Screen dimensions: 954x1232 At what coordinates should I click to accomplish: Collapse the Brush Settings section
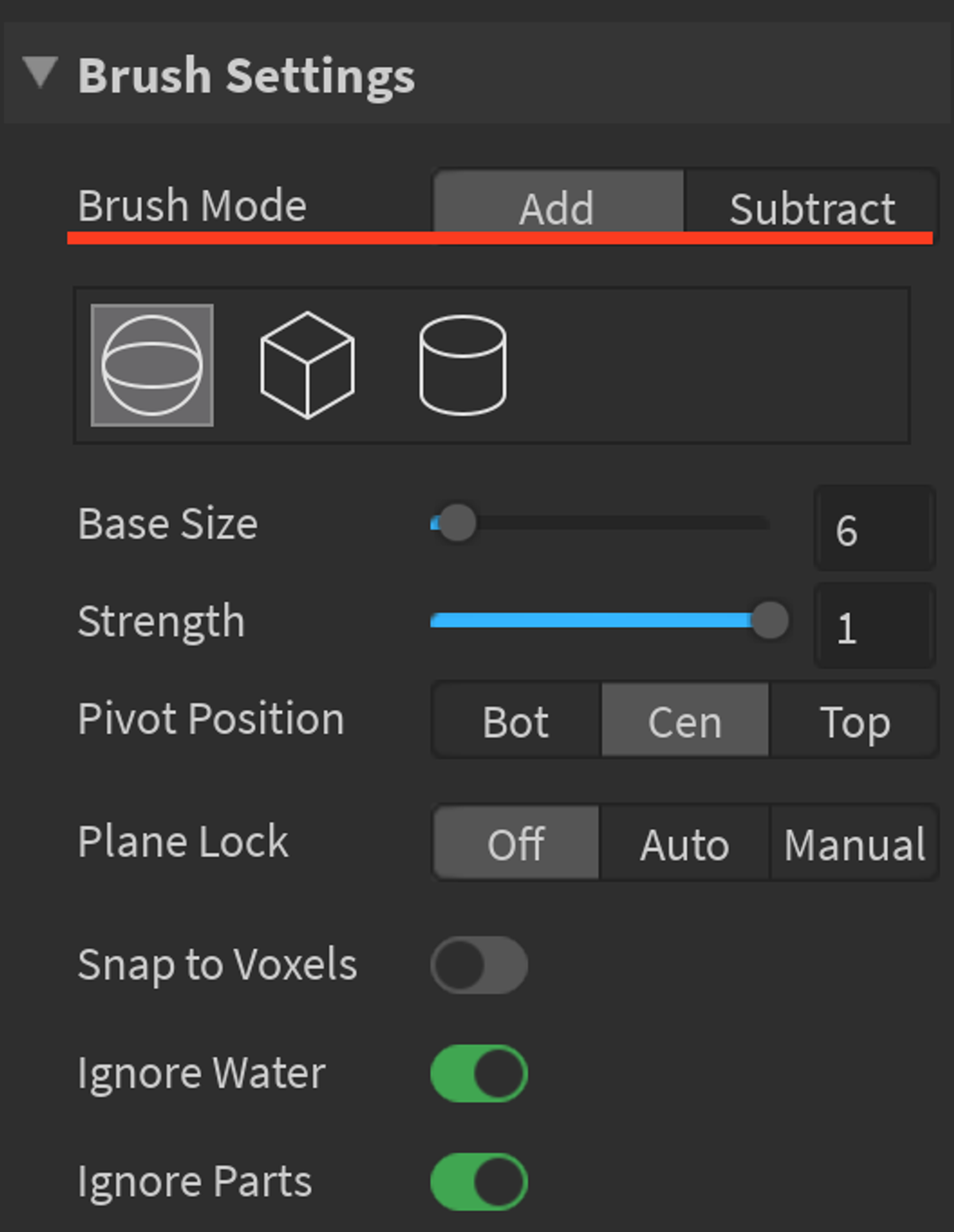tap(41, 72)
